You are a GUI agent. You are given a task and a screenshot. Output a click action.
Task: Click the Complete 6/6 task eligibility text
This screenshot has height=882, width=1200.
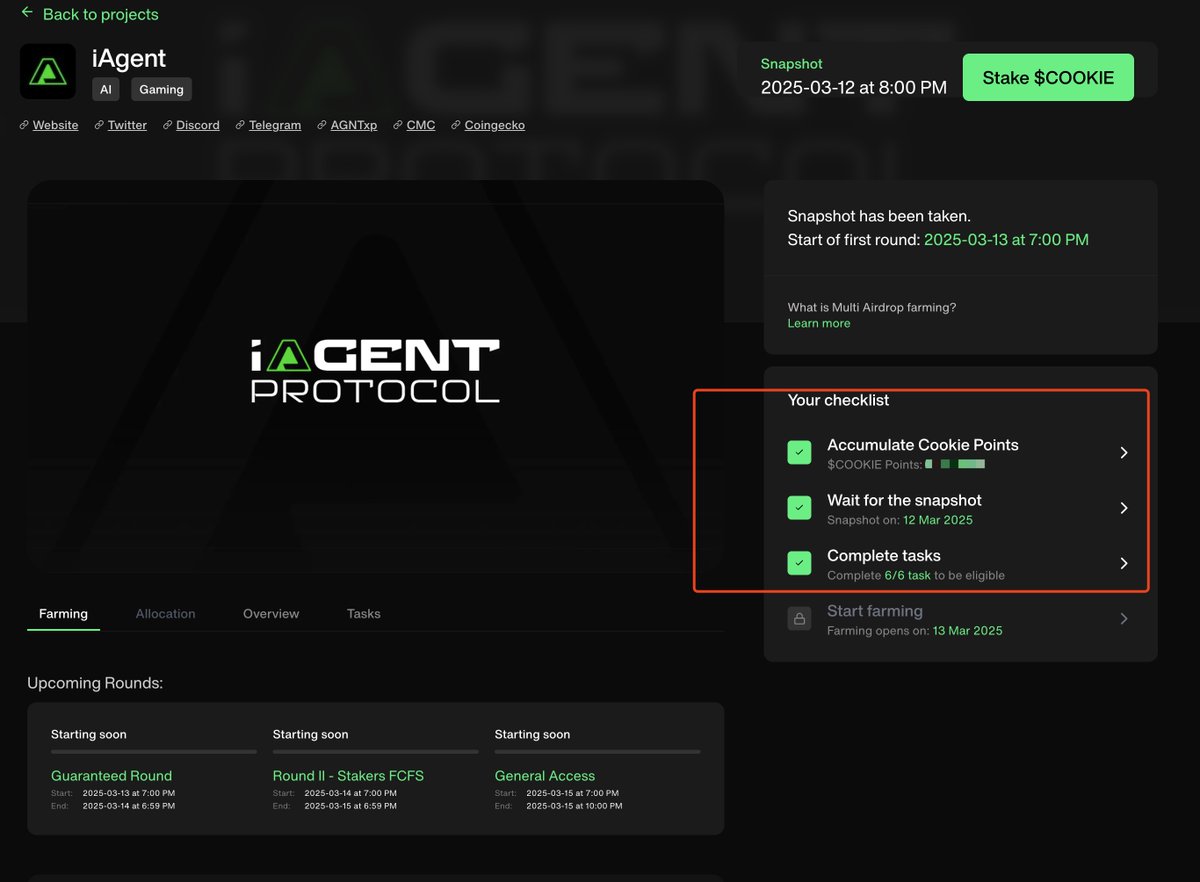(916, 576)
